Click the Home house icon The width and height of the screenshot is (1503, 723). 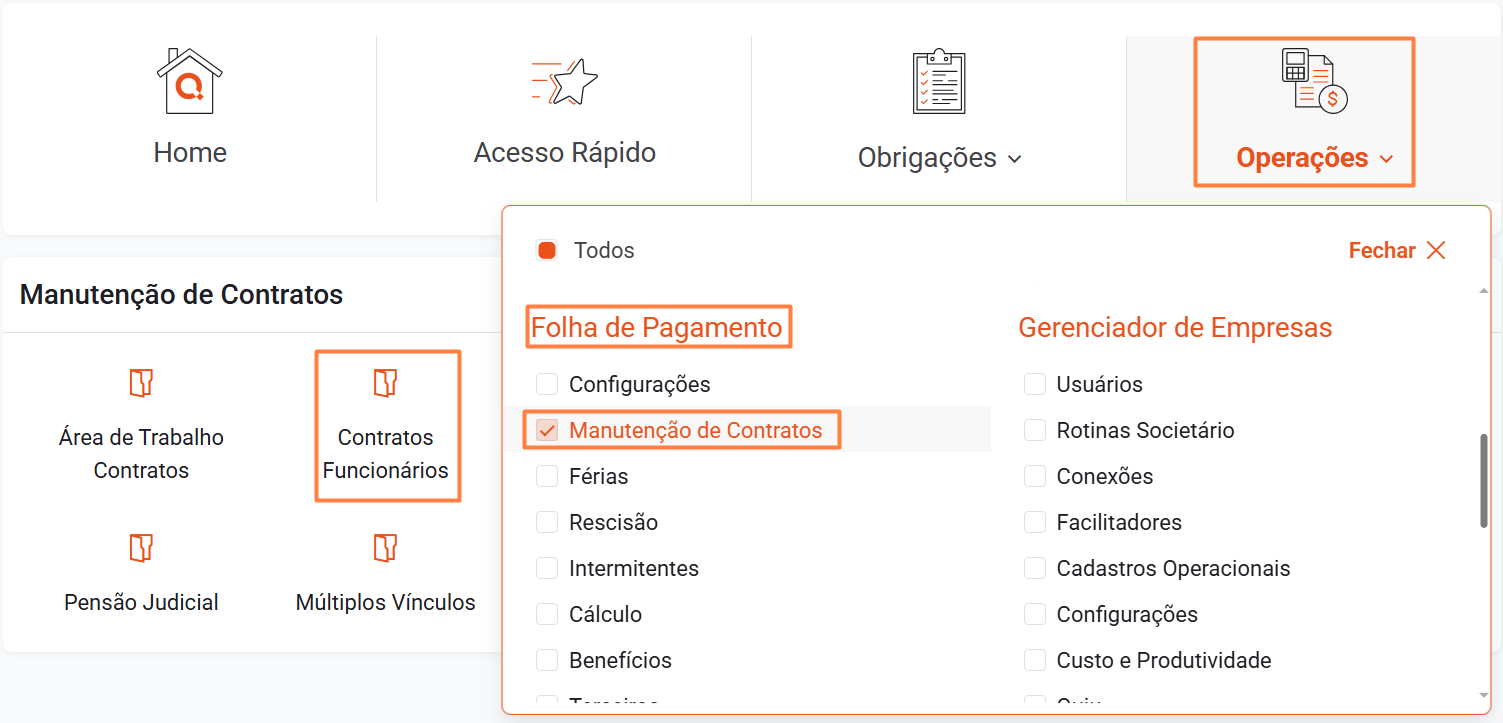coord(190,81)
